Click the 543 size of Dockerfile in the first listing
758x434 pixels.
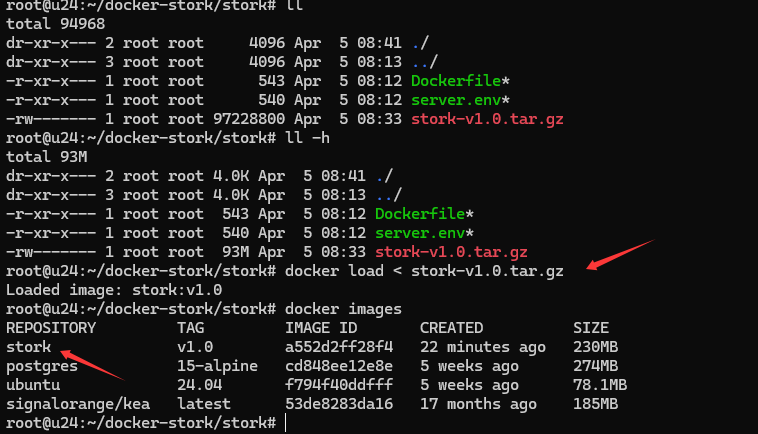[272, 81]
